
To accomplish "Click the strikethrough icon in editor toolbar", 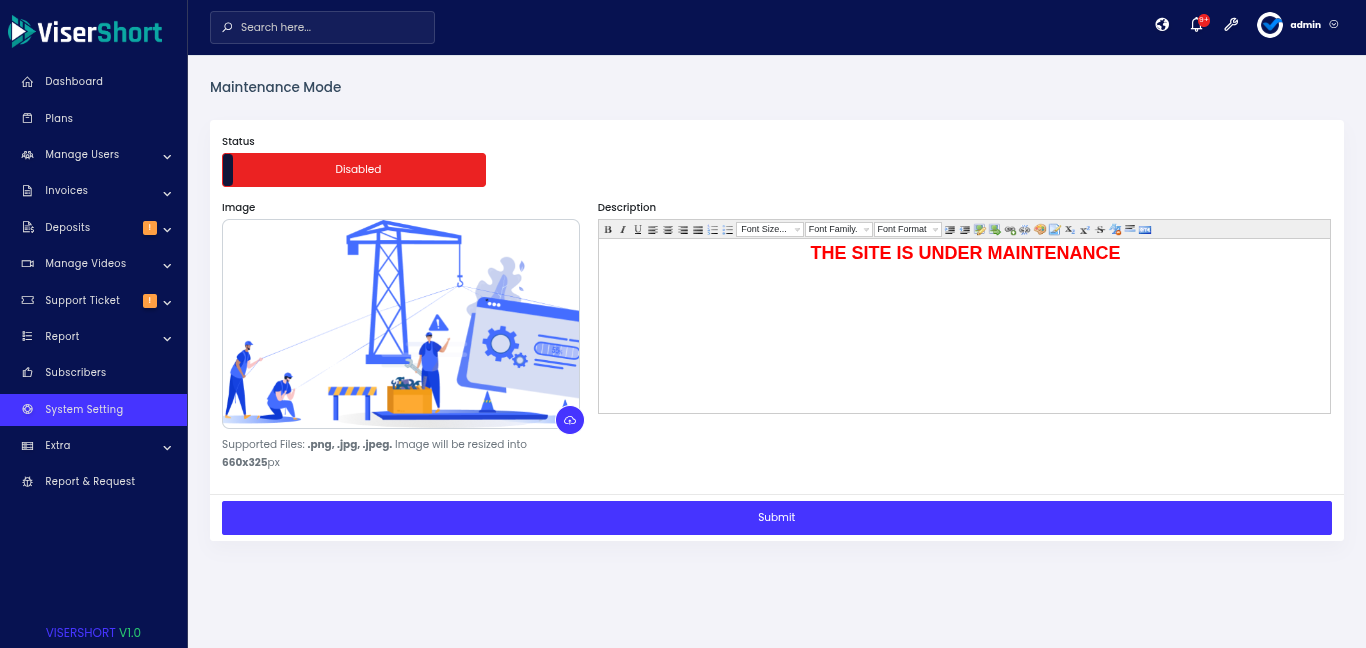I will click(1100, 230).
